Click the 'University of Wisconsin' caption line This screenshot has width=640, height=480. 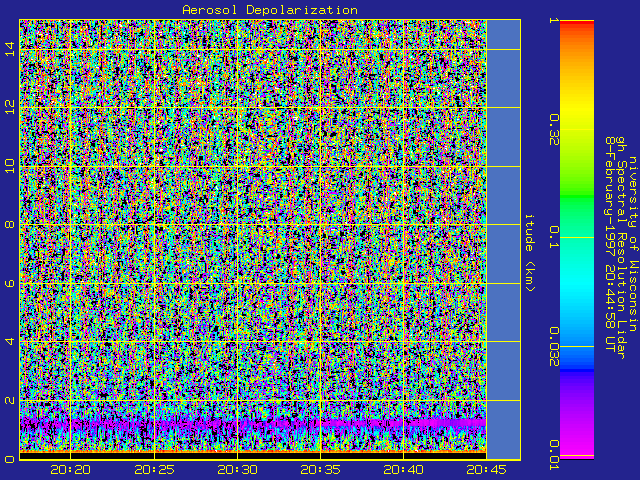(x=632, y=244)
